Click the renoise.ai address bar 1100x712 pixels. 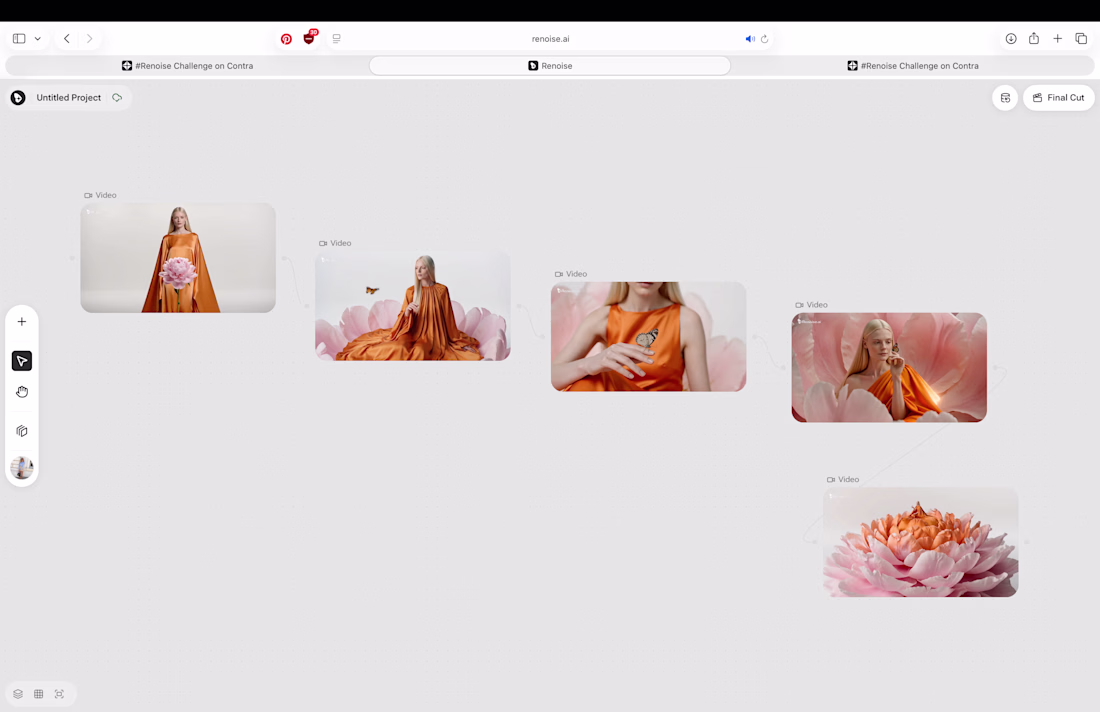click(x=550, y=39)
